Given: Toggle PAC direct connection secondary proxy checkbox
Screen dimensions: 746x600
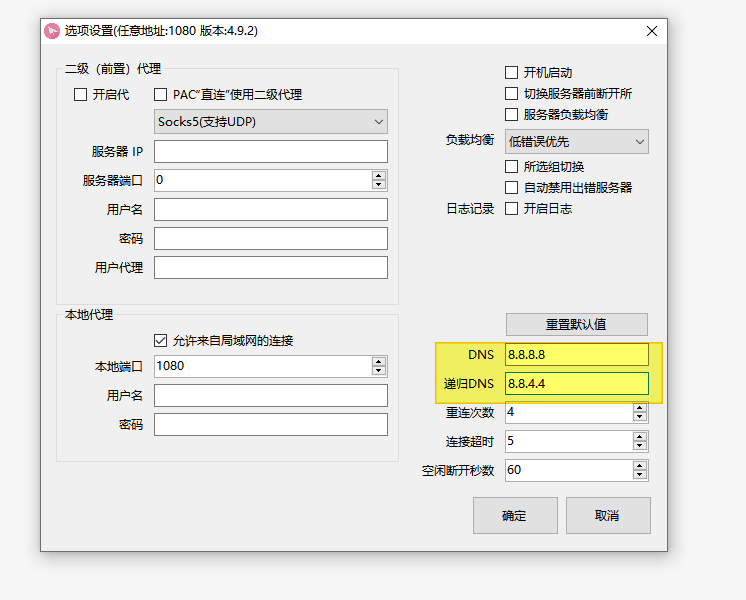Looking at the screenshot, I should point(161,95).
